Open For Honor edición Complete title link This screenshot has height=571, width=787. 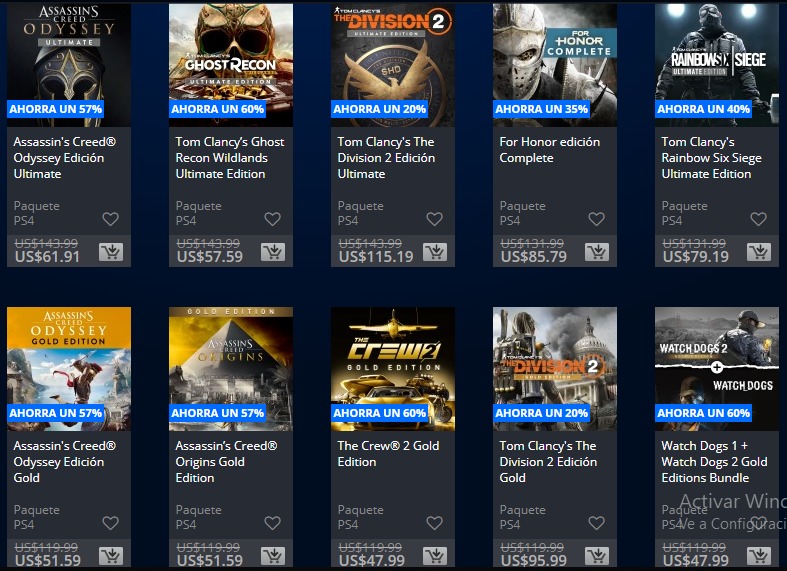(x=550, y=150)
